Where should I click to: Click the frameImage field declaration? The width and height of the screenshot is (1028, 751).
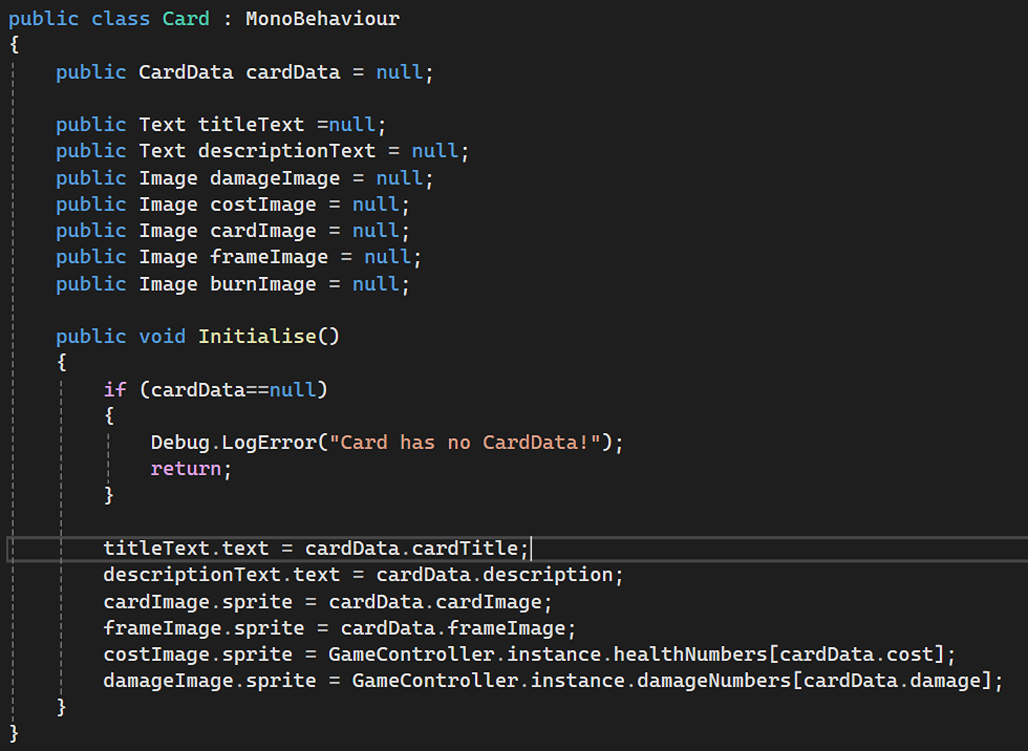pyautogui.click(x=269, y=257)
